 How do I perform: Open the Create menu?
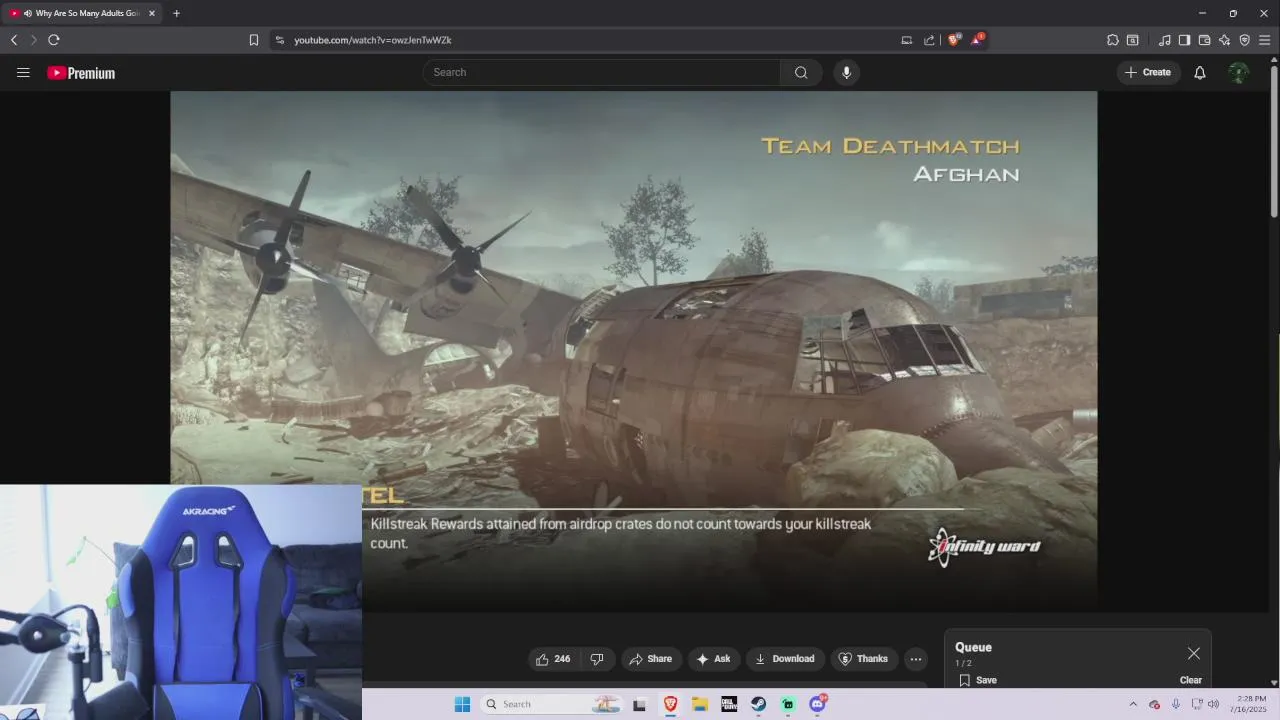pos(1148,72)
